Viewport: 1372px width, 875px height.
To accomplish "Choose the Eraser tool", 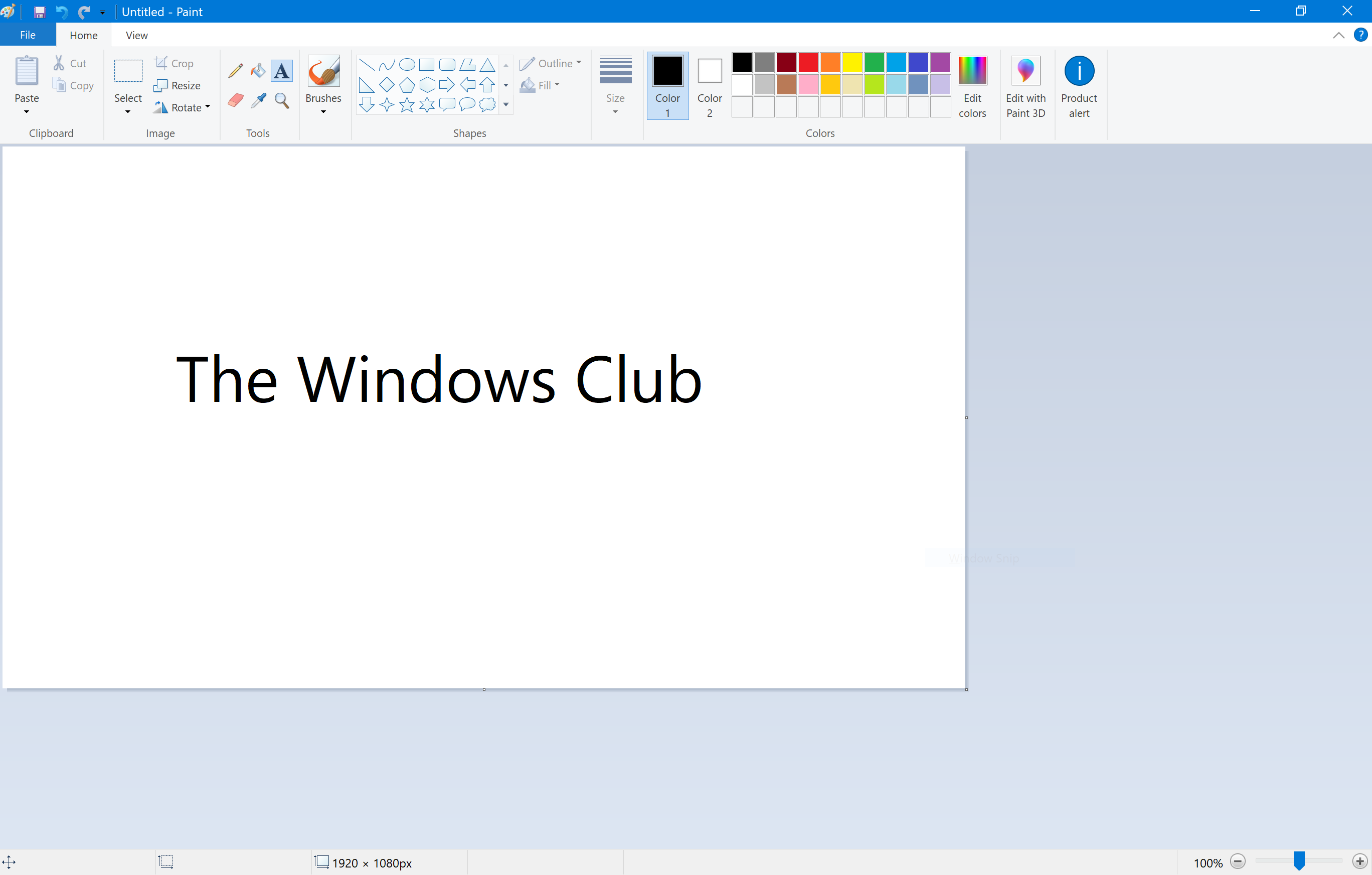I will (235, 100).
